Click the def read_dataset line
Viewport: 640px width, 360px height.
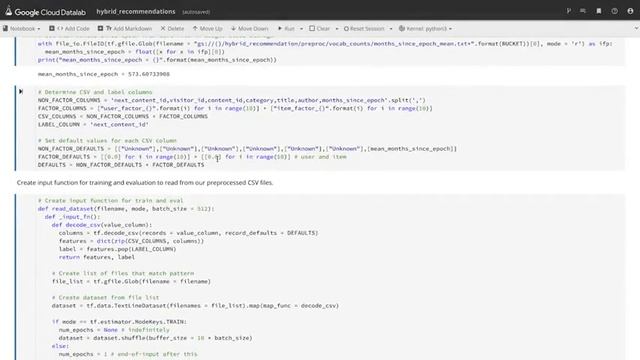(x=126, y=209)
